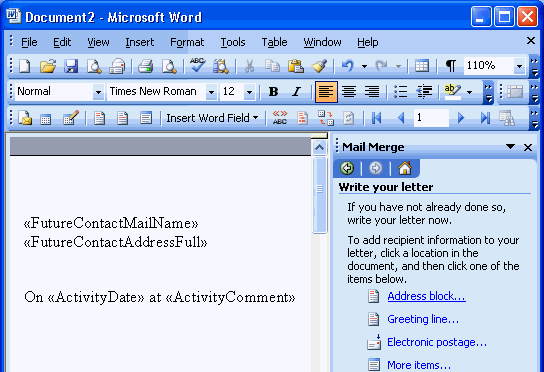This screenshot has height=372, width=544.
Task: Open Data Source in Mail Merge toolbar
Action: tap(46, 119)
